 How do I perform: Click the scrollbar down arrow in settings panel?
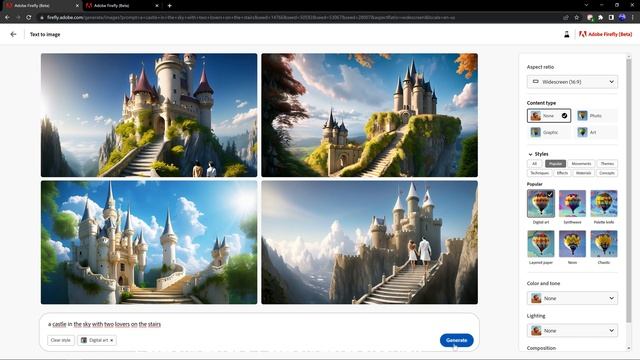[x=629, y=348]
